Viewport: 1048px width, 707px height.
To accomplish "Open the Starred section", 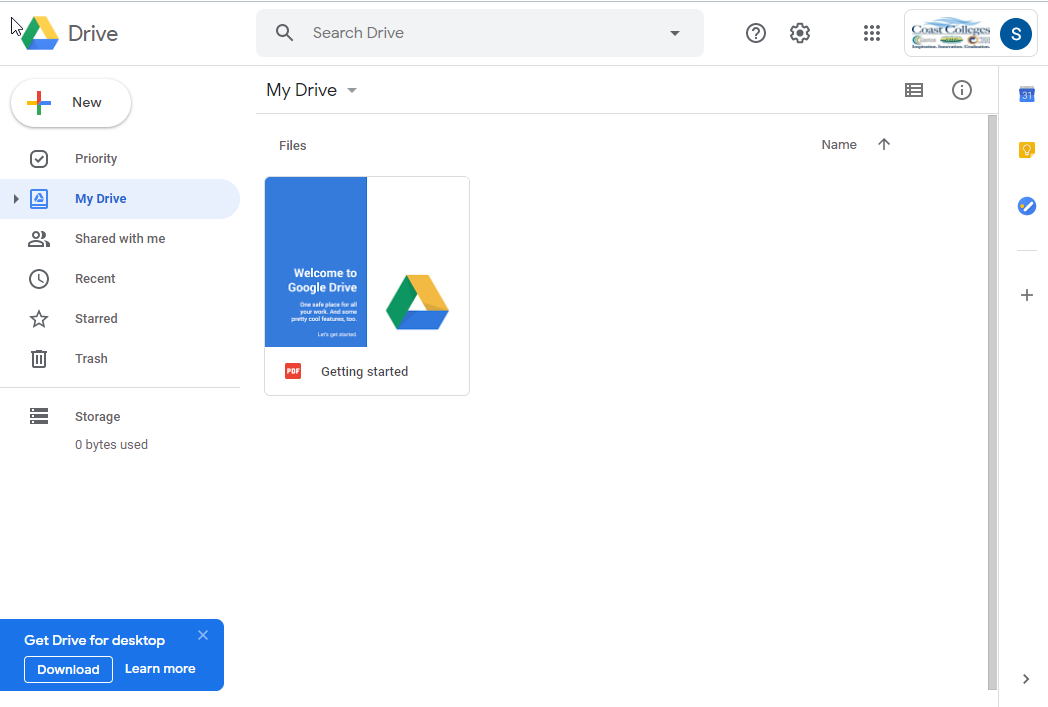I will pos(96,319).
